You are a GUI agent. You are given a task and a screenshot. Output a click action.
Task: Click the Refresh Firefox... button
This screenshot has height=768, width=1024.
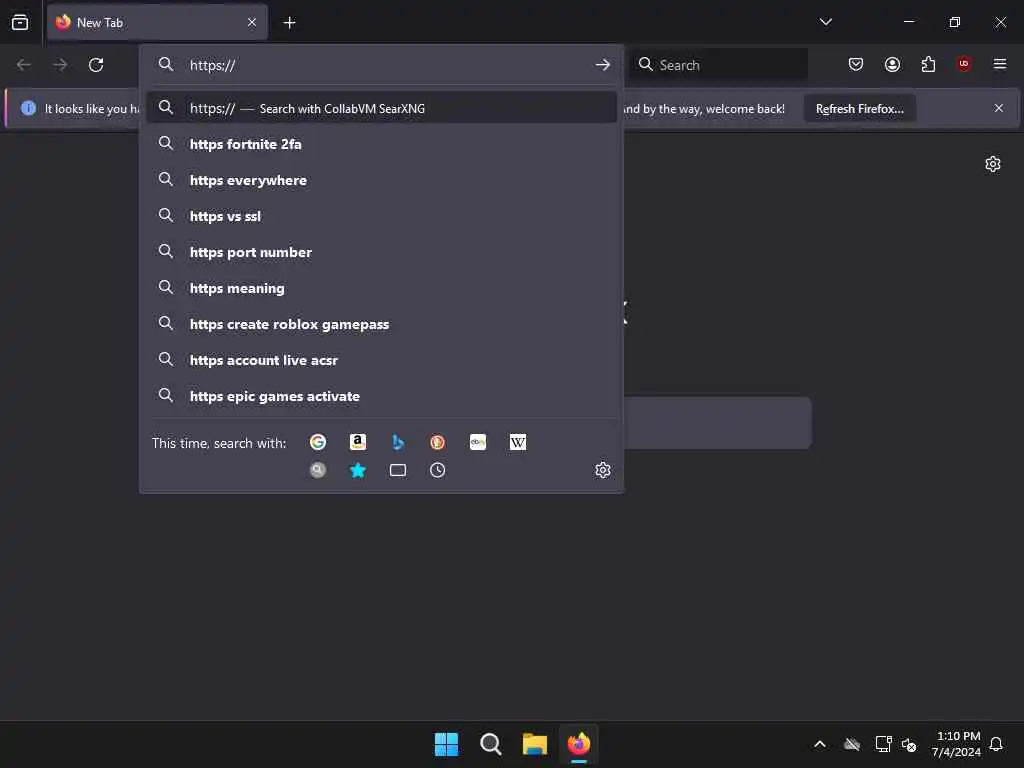859,108
